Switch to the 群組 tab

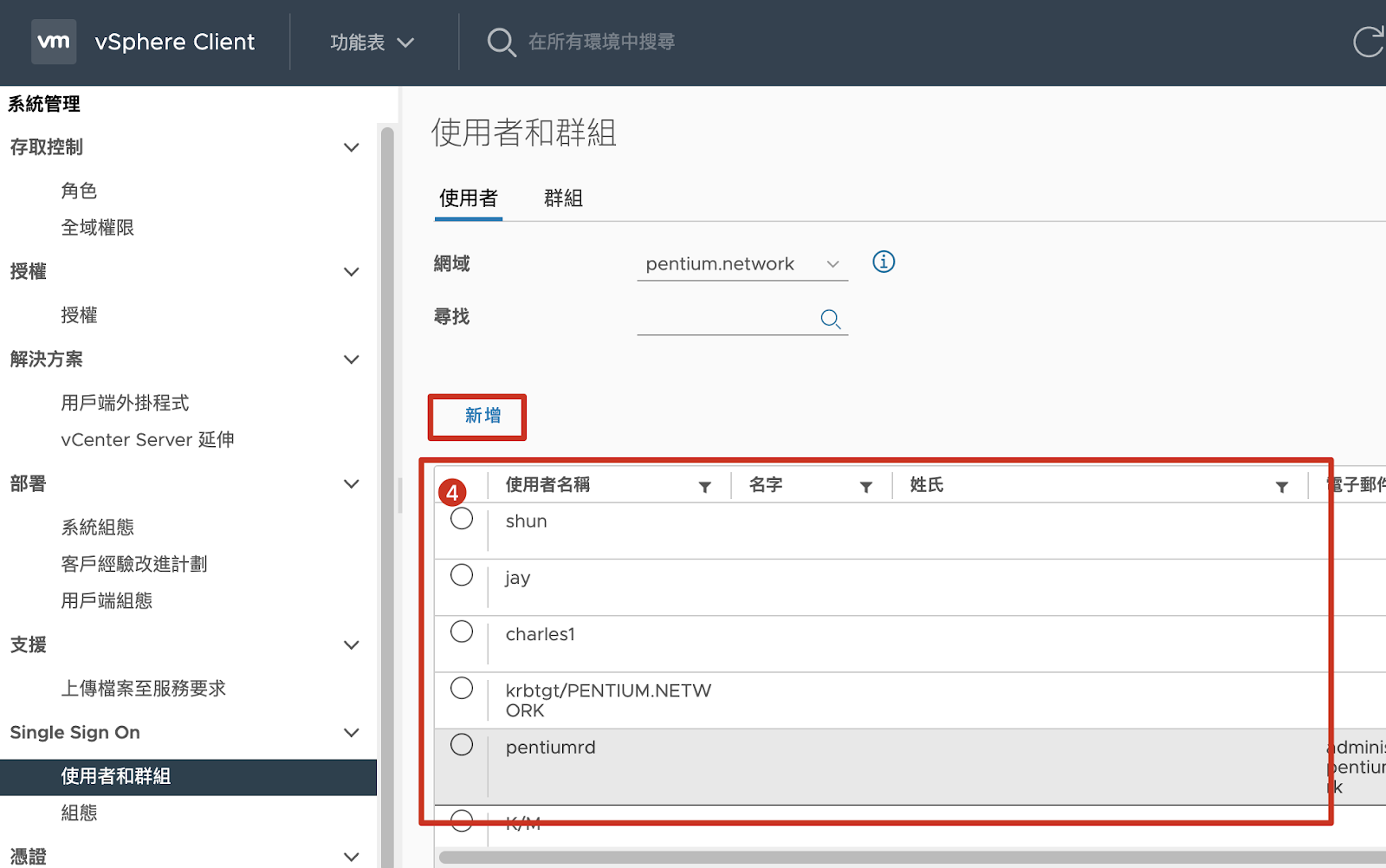tap(563, 198)
